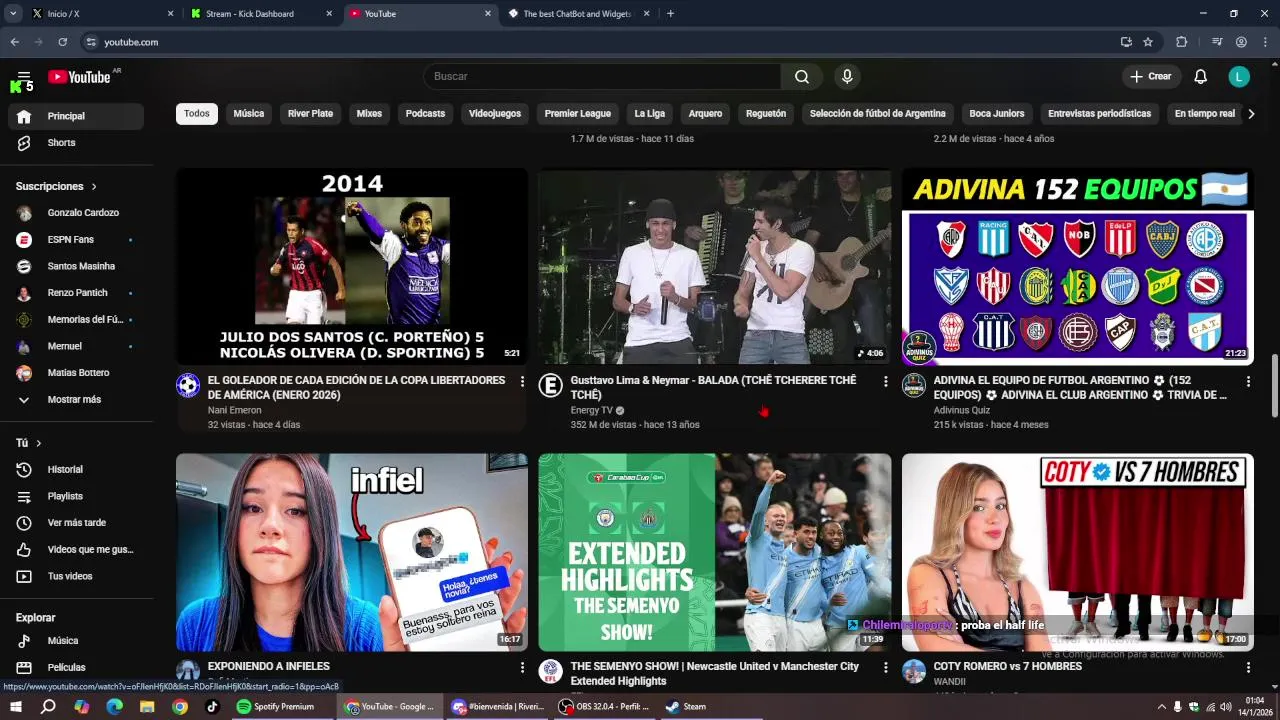Switch to best ChatBot and Widgets tab

tap(578, 14)
